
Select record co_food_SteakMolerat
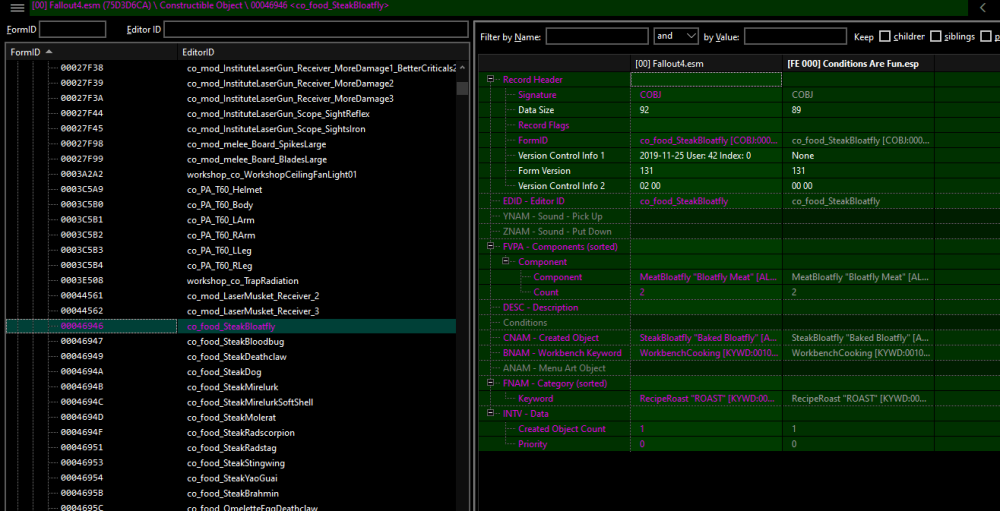coord(231,417)
